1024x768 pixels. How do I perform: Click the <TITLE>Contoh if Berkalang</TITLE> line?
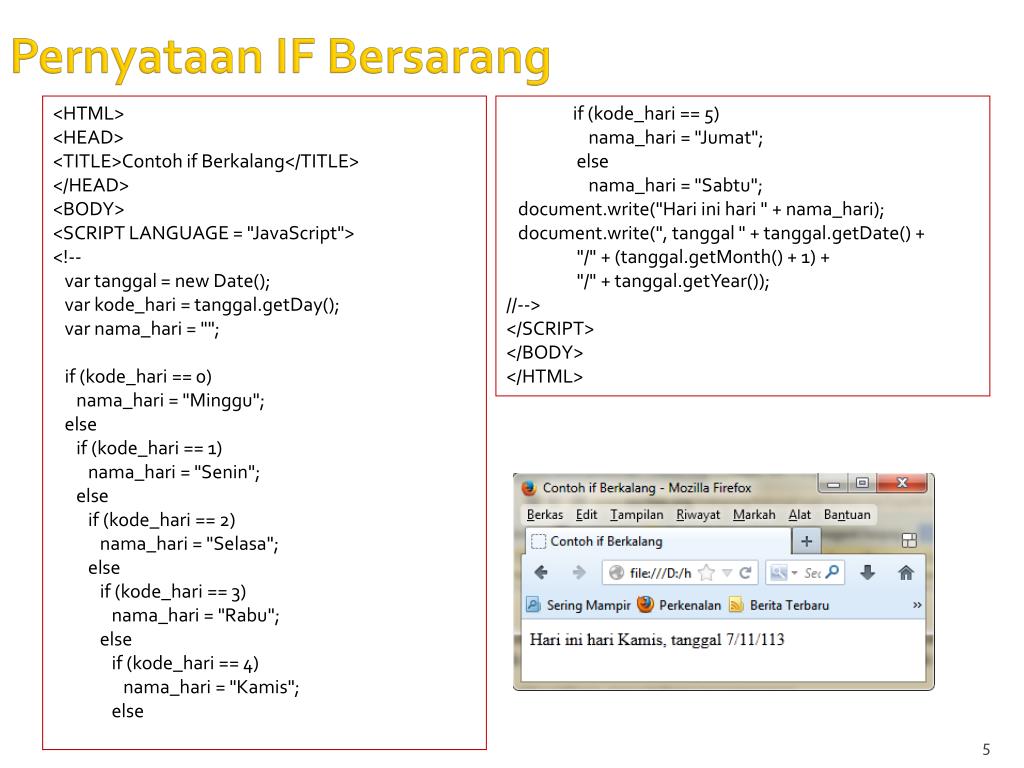point(206,161)
